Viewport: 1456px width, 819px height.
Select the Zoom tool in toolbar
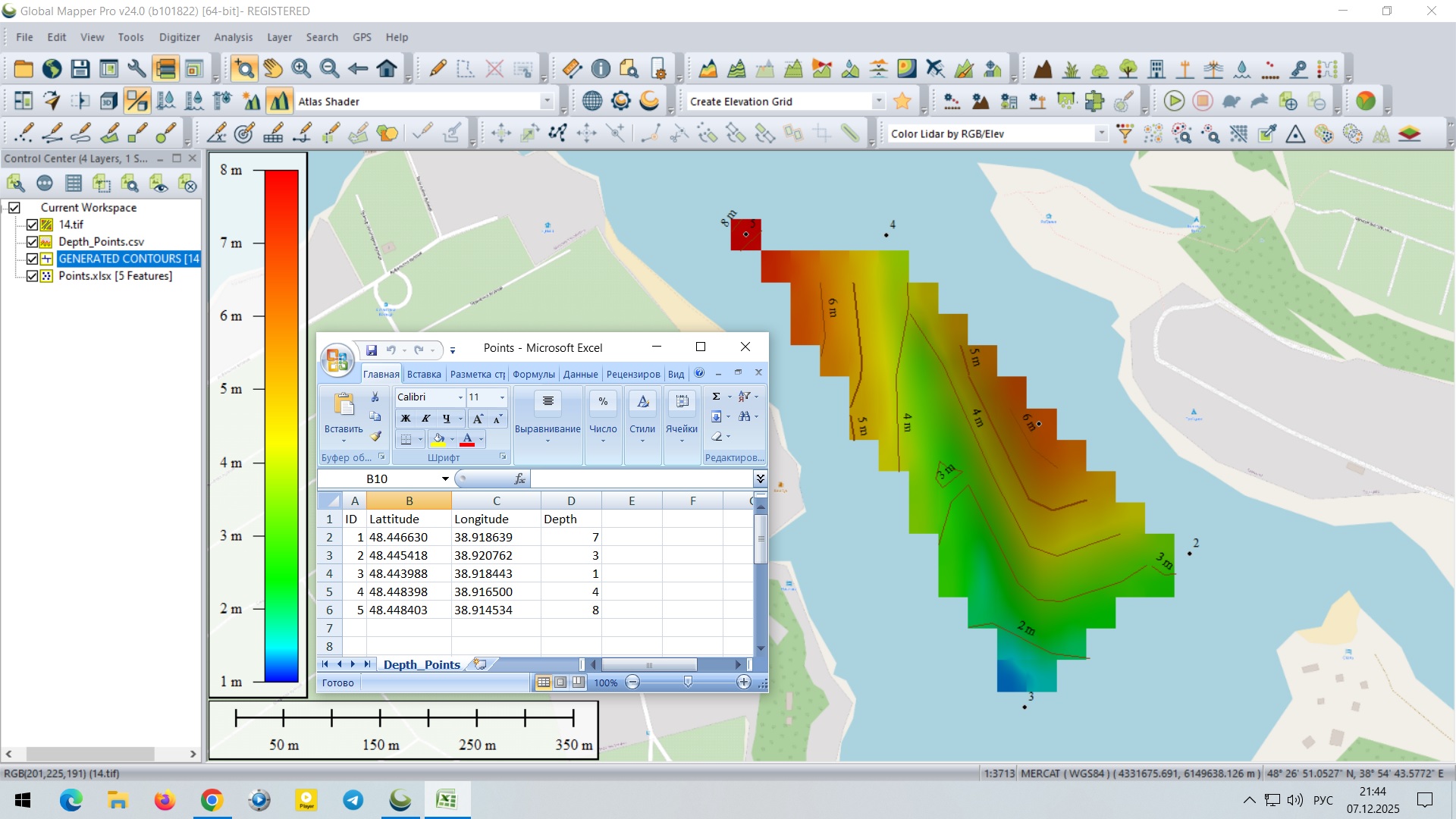click(244, 69)
